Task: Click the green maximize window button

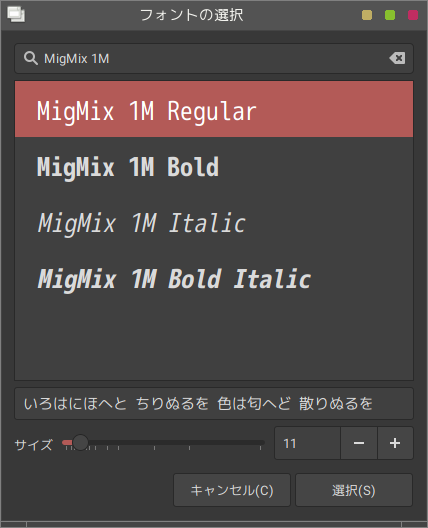Action: (390, 15)
